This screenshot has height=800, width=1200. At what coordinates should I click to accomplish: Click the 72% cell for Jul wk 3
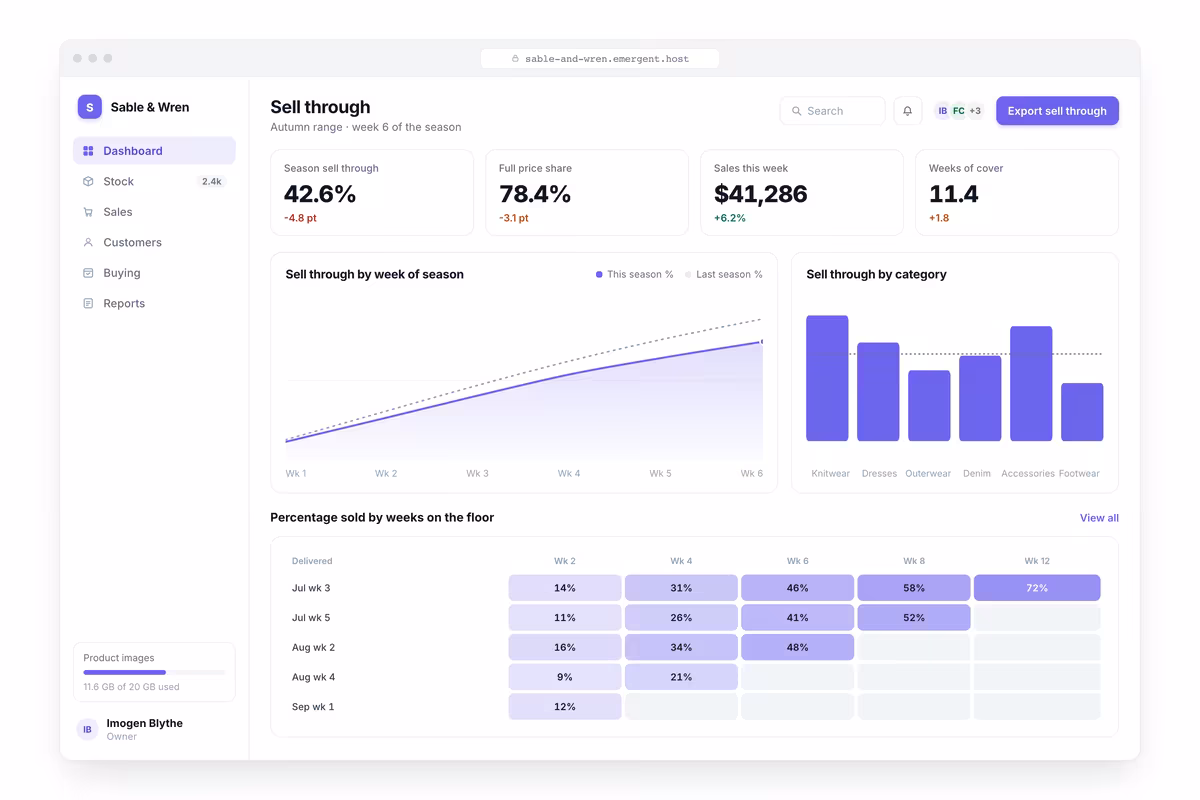pos(1037,588)
